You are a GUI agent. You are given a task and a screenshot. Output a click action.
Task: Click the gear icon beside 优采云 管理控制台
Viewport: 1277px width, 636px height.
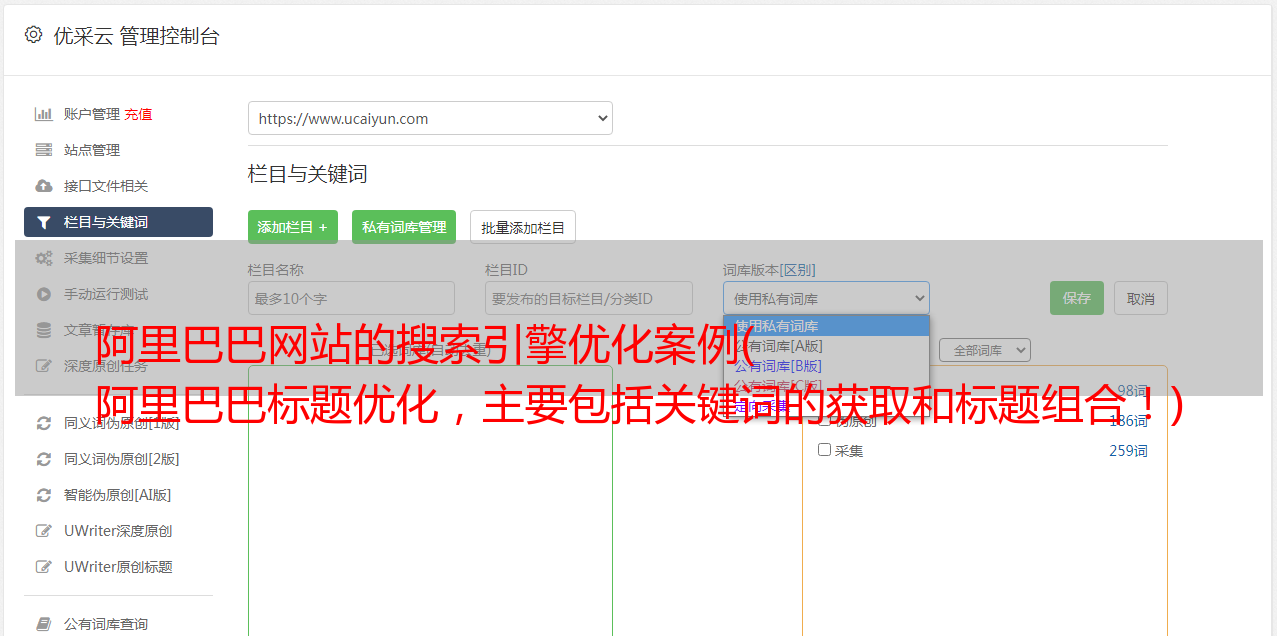click(33, 35)
